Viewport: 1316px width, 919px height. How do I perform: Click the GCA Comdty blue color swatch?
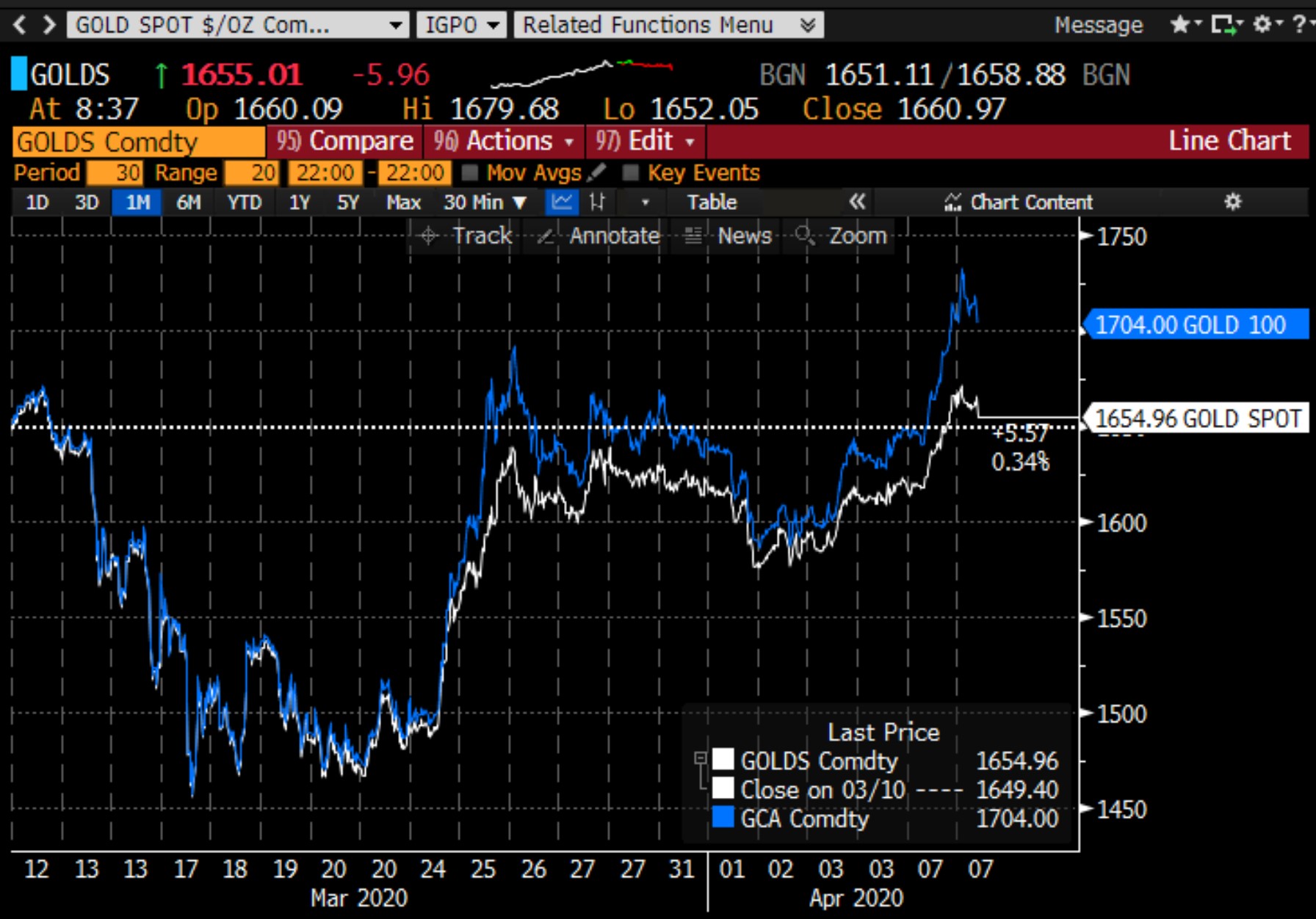pos(723,817)
